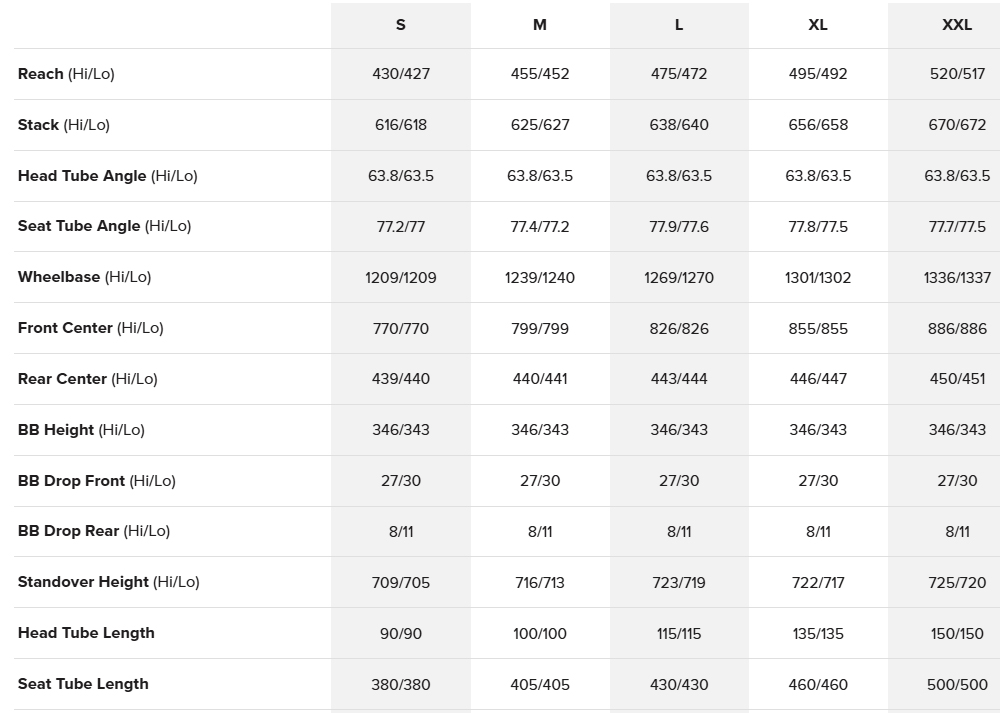Click the Rear Center row label
This screenshot has width=1000, height=713.
click(88, 379)
